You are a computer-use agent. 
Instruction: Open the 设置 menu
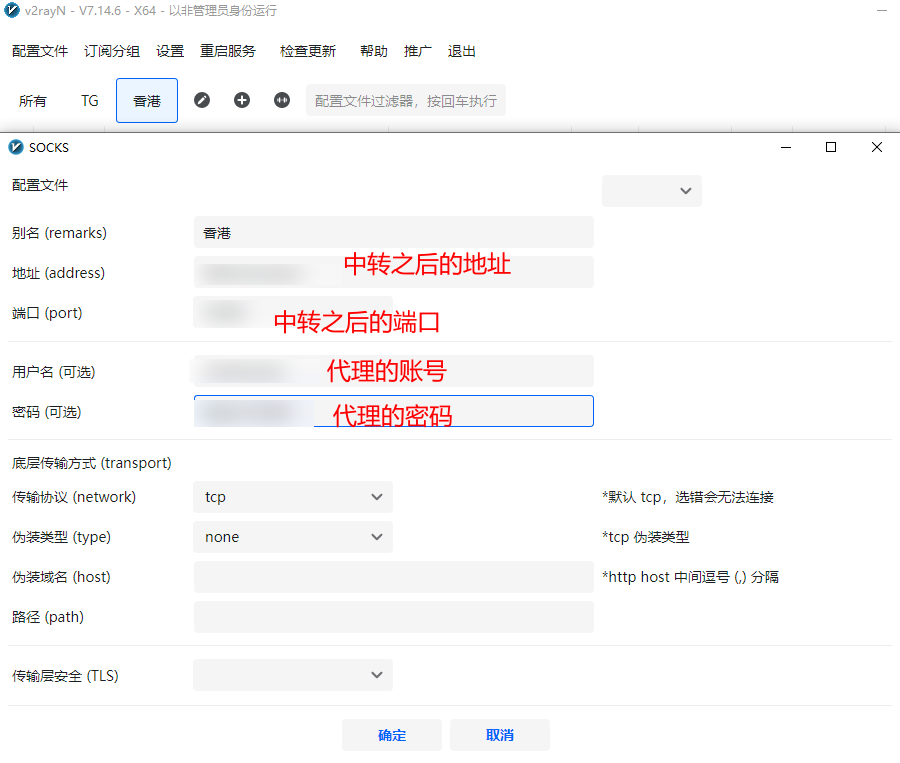[x=170, y=51]
